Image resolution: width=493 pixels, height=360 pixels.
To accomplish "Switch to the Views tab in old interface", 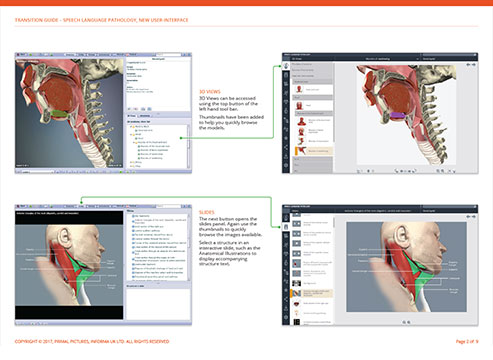I will tap(131, 116).
